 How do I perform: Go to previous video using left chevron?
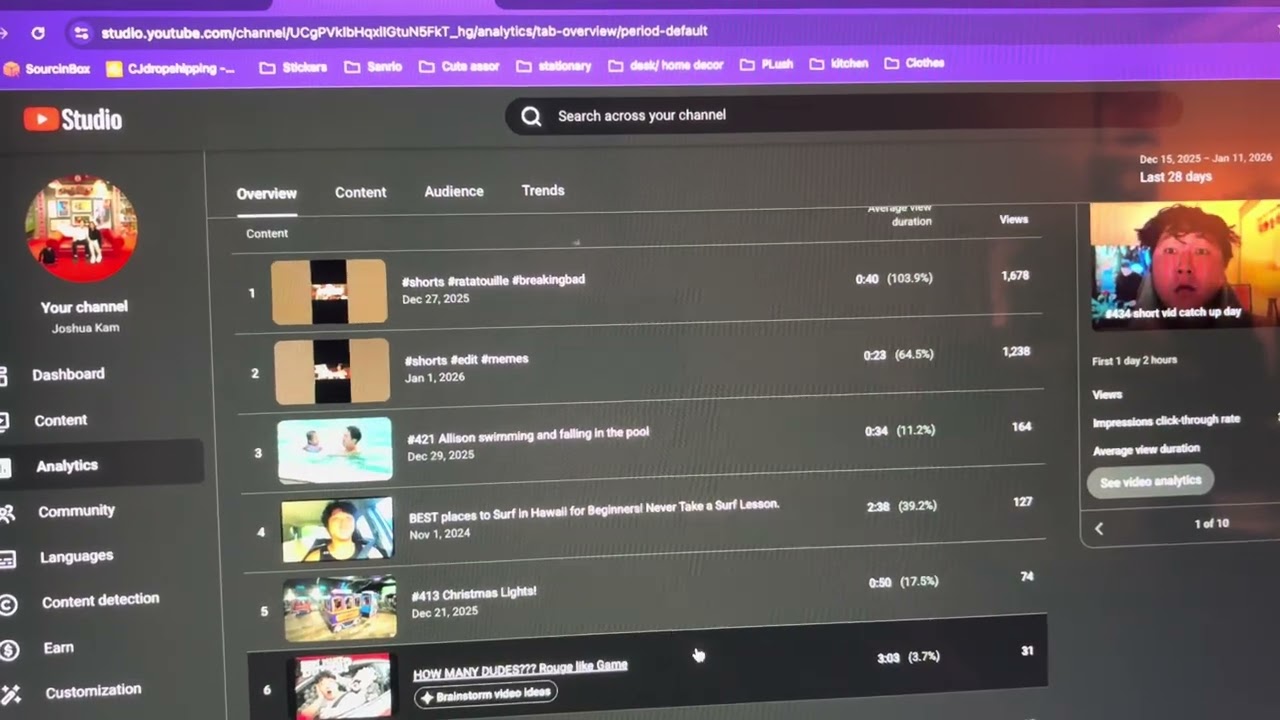point(1099,528)
